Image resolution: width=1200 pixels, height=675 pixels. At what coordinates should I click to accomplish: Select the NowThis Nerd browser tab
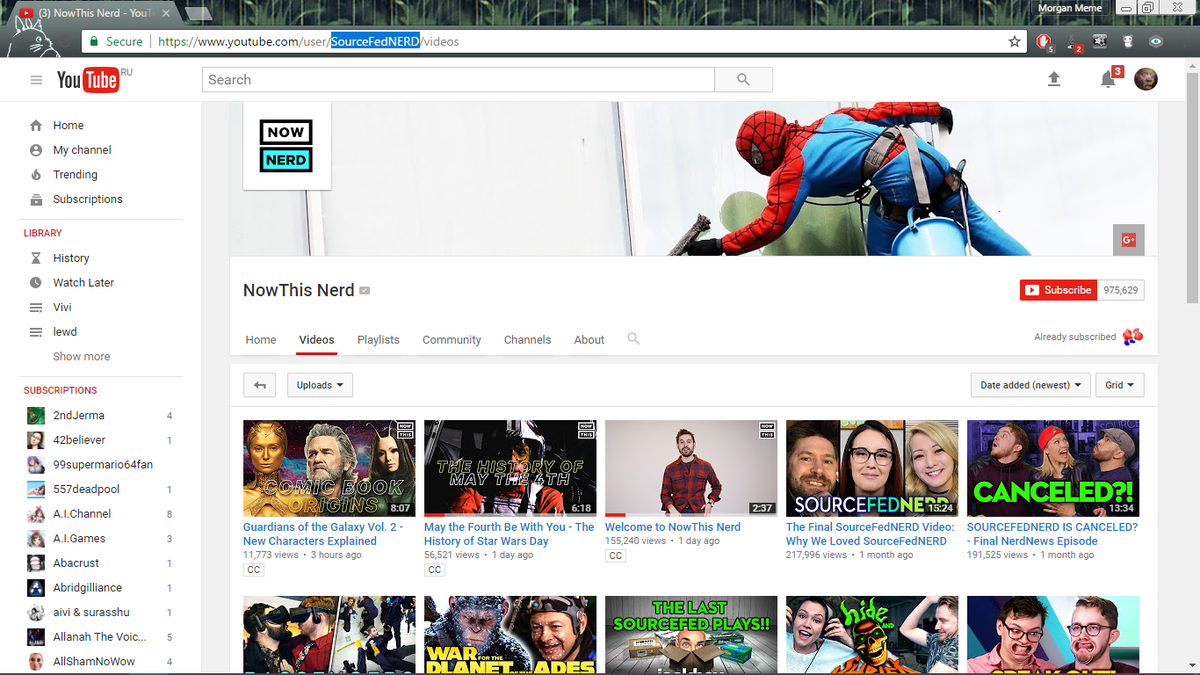[96, 13]
